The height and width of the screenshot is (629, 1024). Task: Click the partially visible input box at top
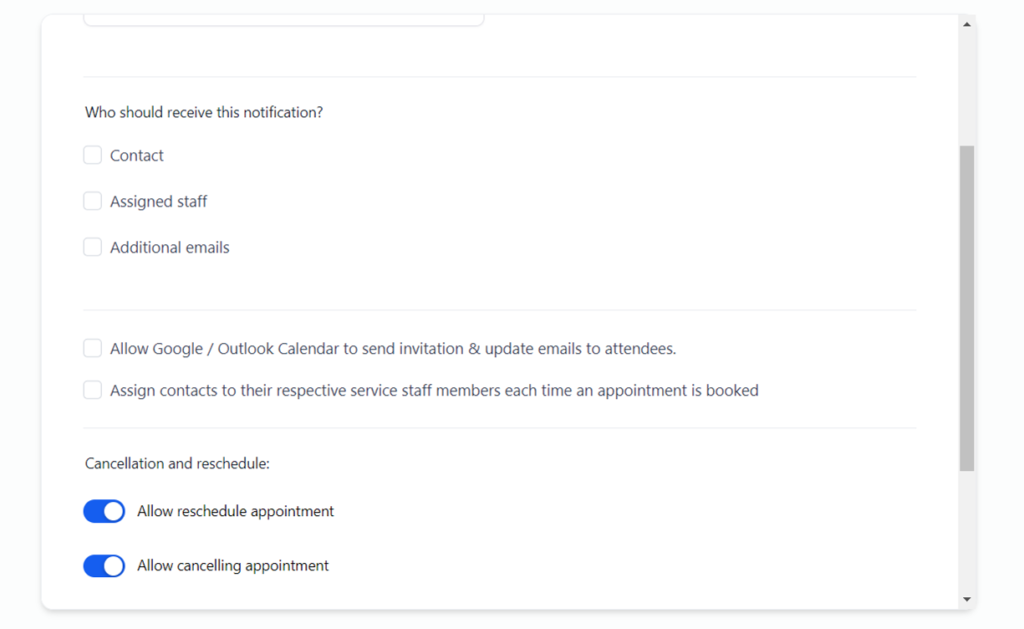[283, 19]
